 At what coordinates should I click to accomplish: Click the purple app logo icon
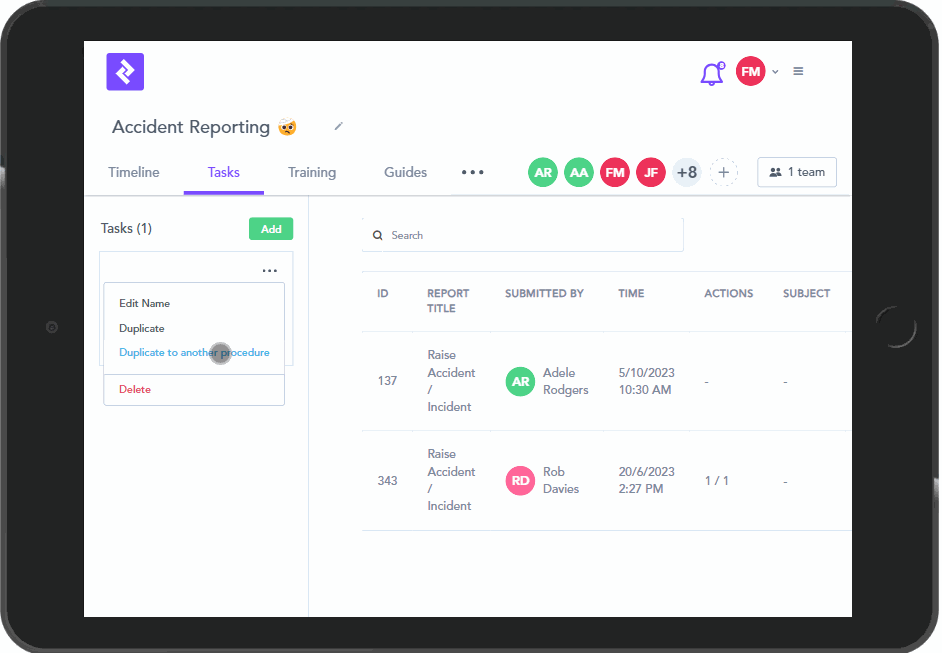125,72
